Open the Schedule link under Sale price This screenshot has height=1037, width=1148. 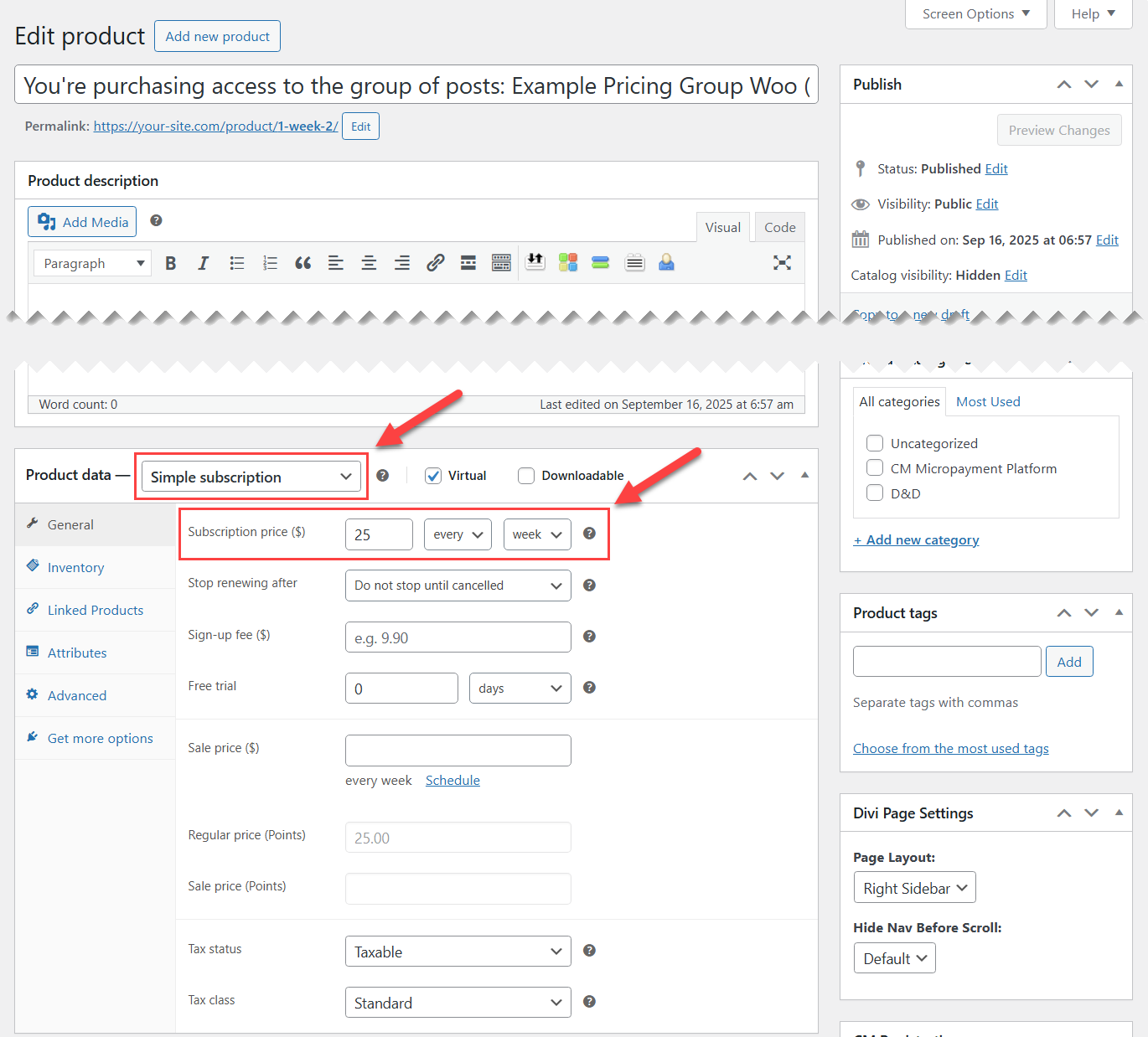coord(452,780)
